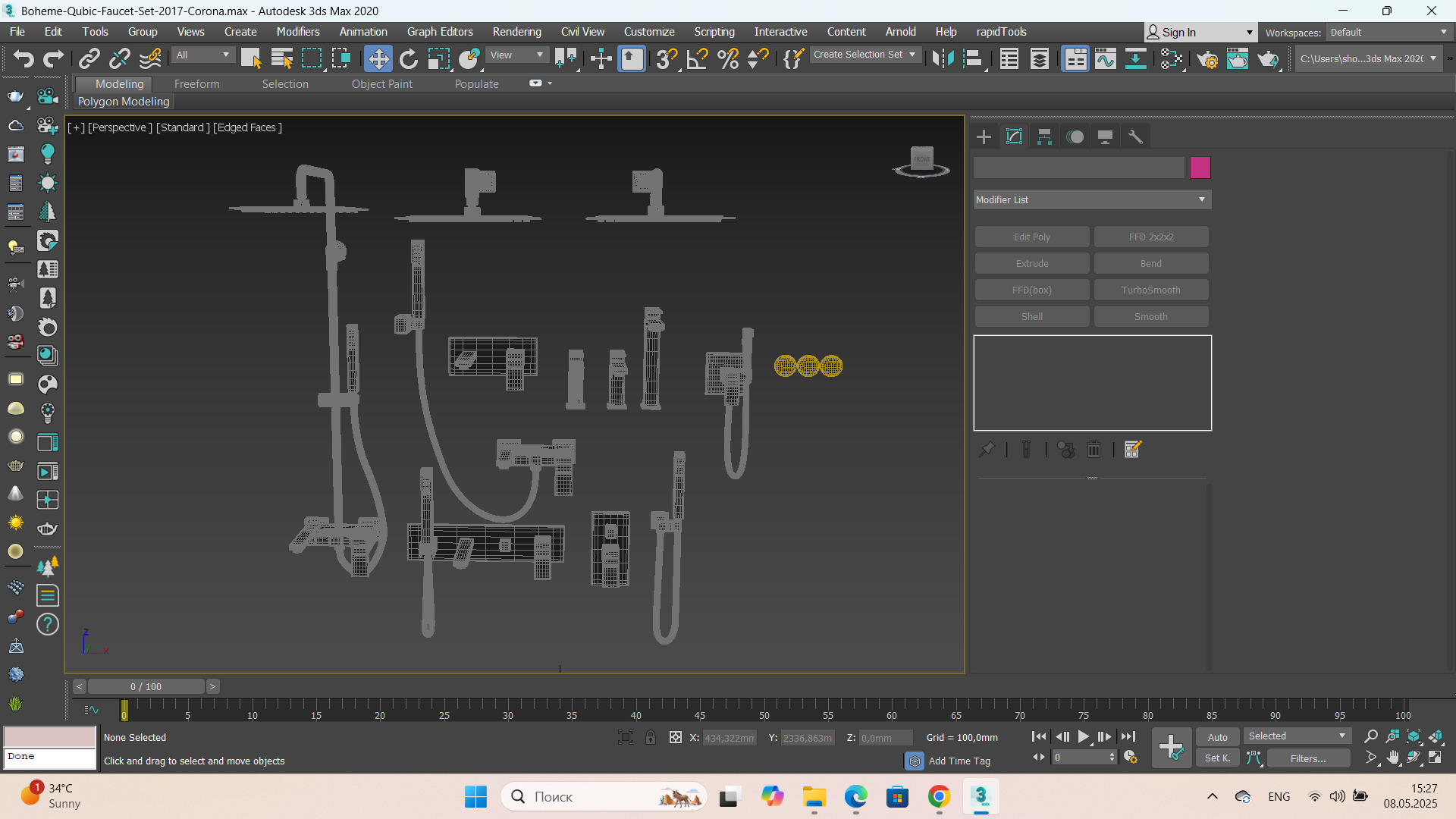Toggle Set Key mode button
Image resolution: width=1456 pixels, height=819 pixels.
pyautogui.click(x=1218, y=758)
